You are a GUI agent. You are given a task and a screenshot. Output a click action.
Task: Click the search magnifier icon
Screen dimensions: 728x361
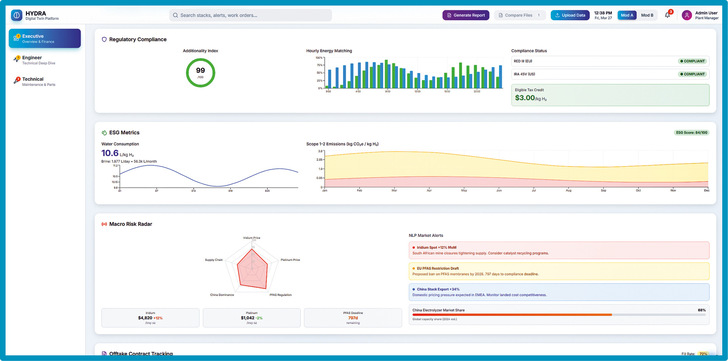point(176,15)
